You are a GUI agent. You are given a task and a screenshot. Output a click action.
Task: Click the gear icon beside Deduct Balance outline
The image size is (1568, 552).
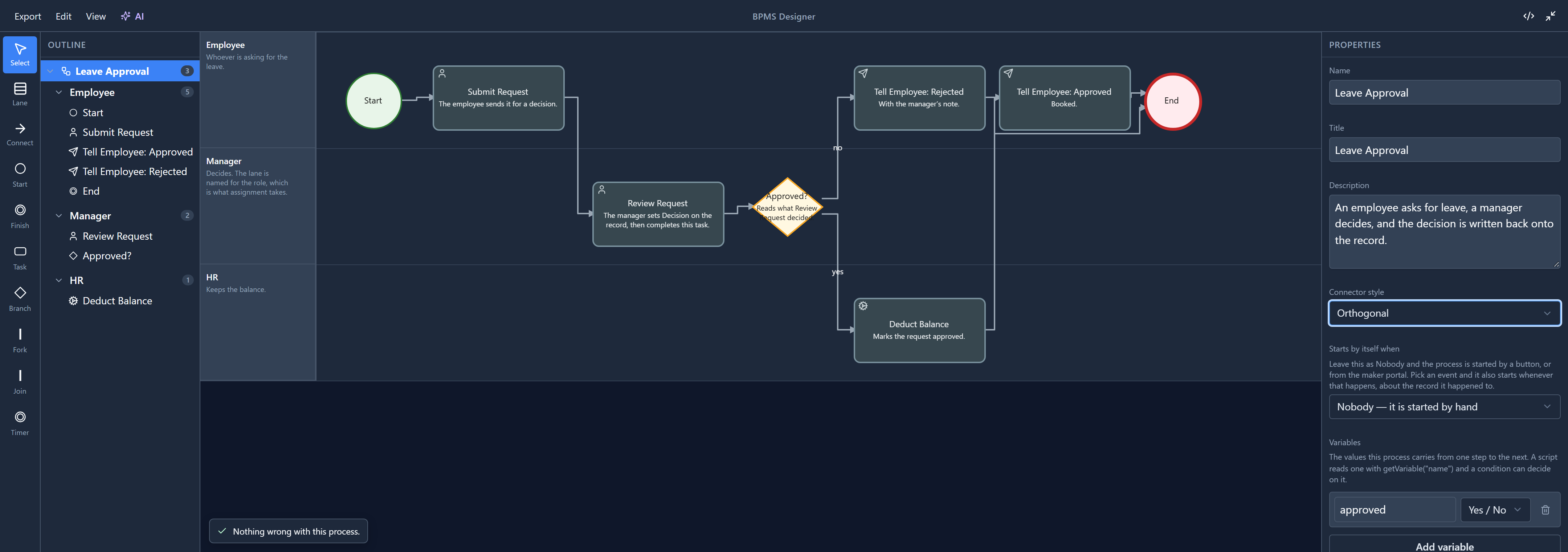pyautogui.click(x=73, y=301)
